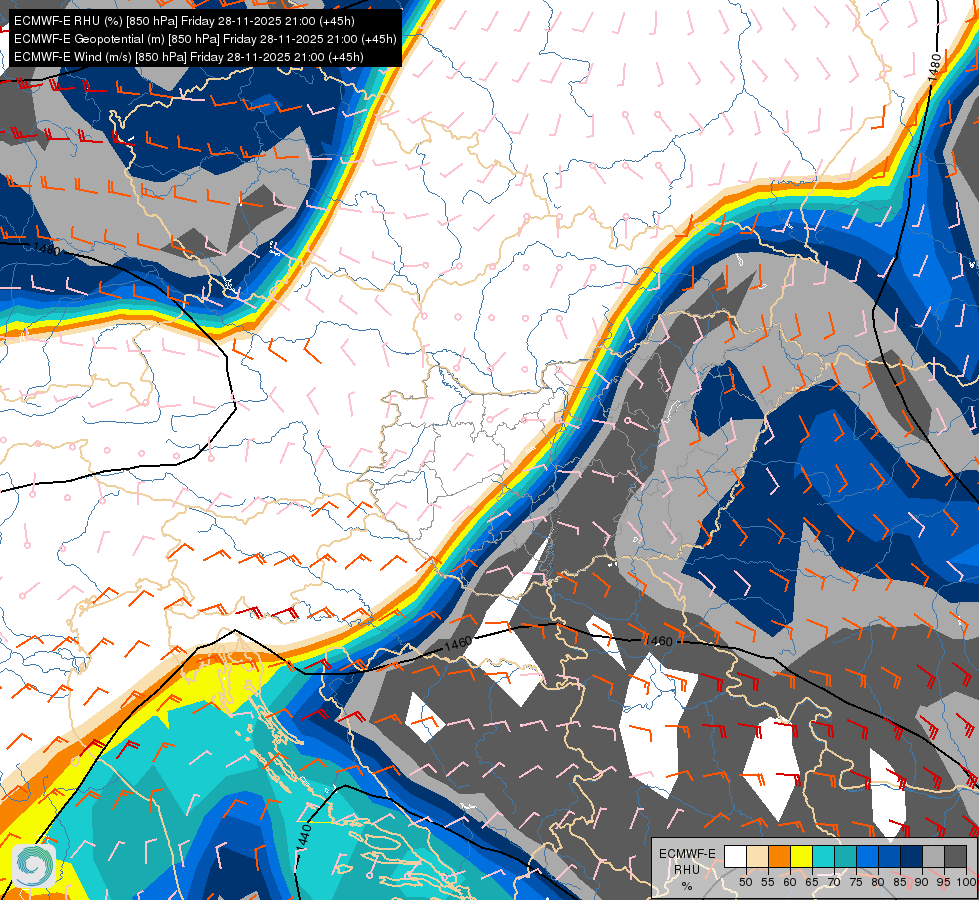
Task: Click the legend value 75
Action: [856, 883]
